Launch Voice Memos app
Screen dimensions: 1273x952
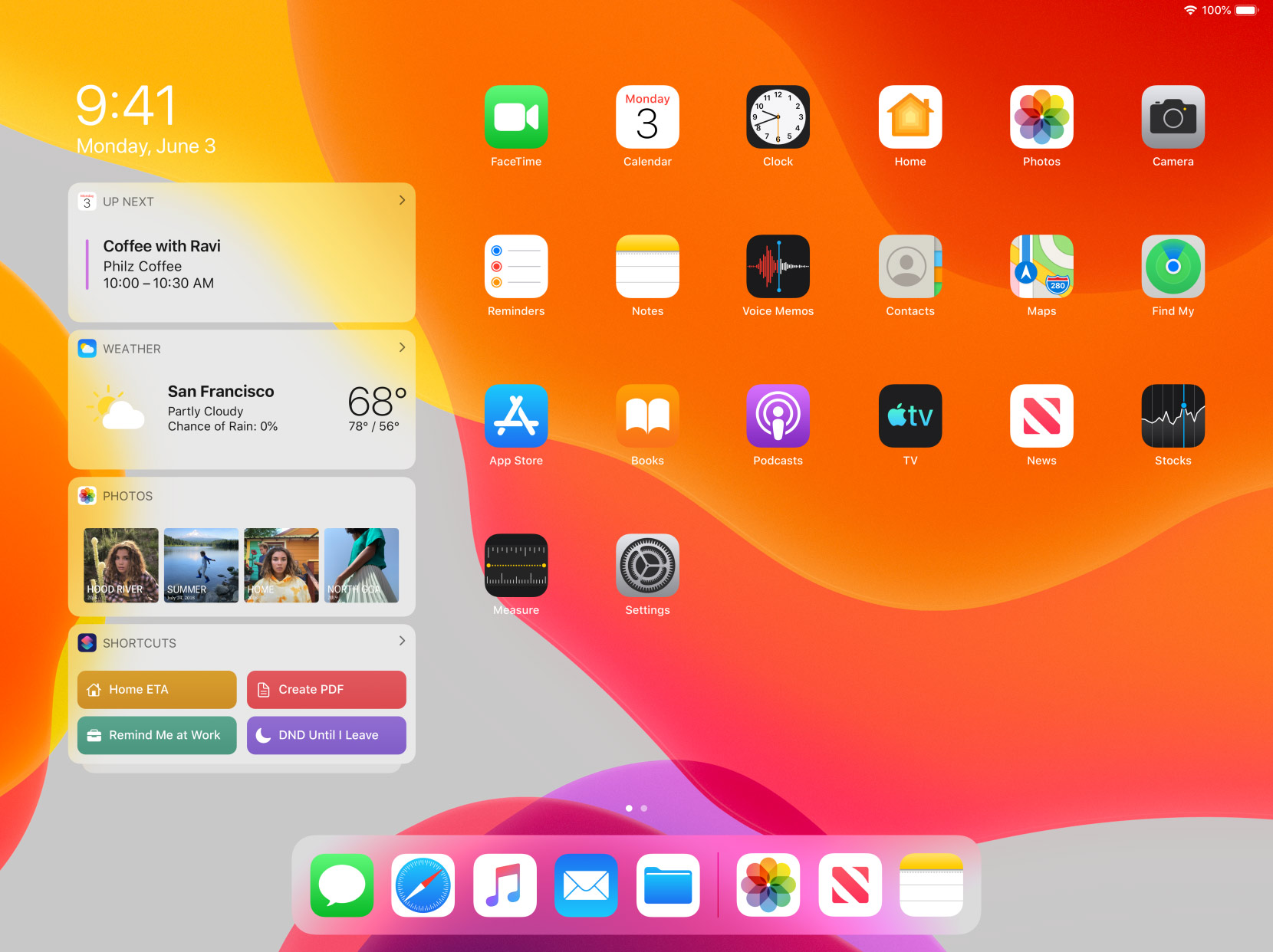778,267
